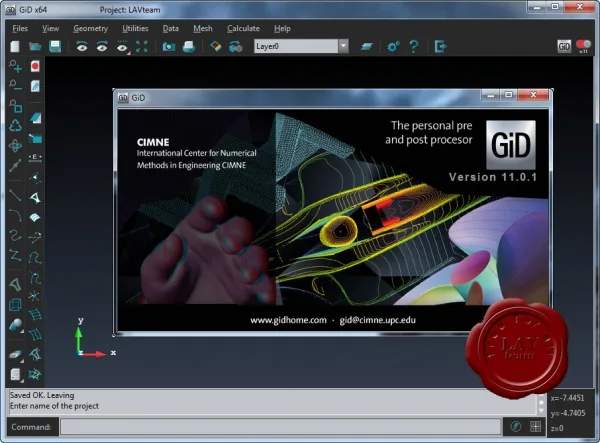
Task: Click the printer icon in the toolbar
Action: pyautogui.click(x=189, y=47)
